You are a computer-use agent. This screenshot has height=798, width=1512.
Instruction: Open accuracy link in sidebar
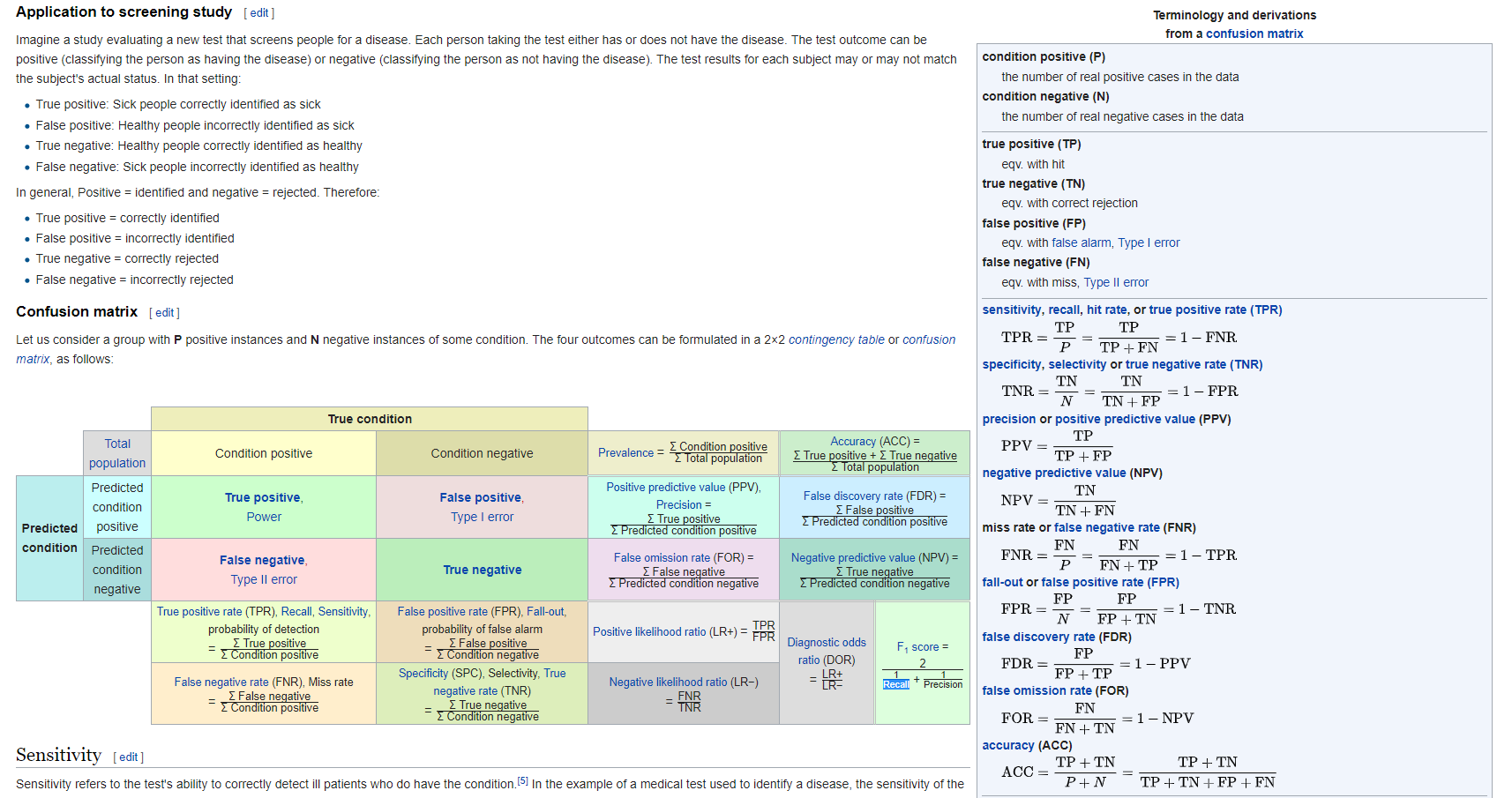pos(1008,745)
